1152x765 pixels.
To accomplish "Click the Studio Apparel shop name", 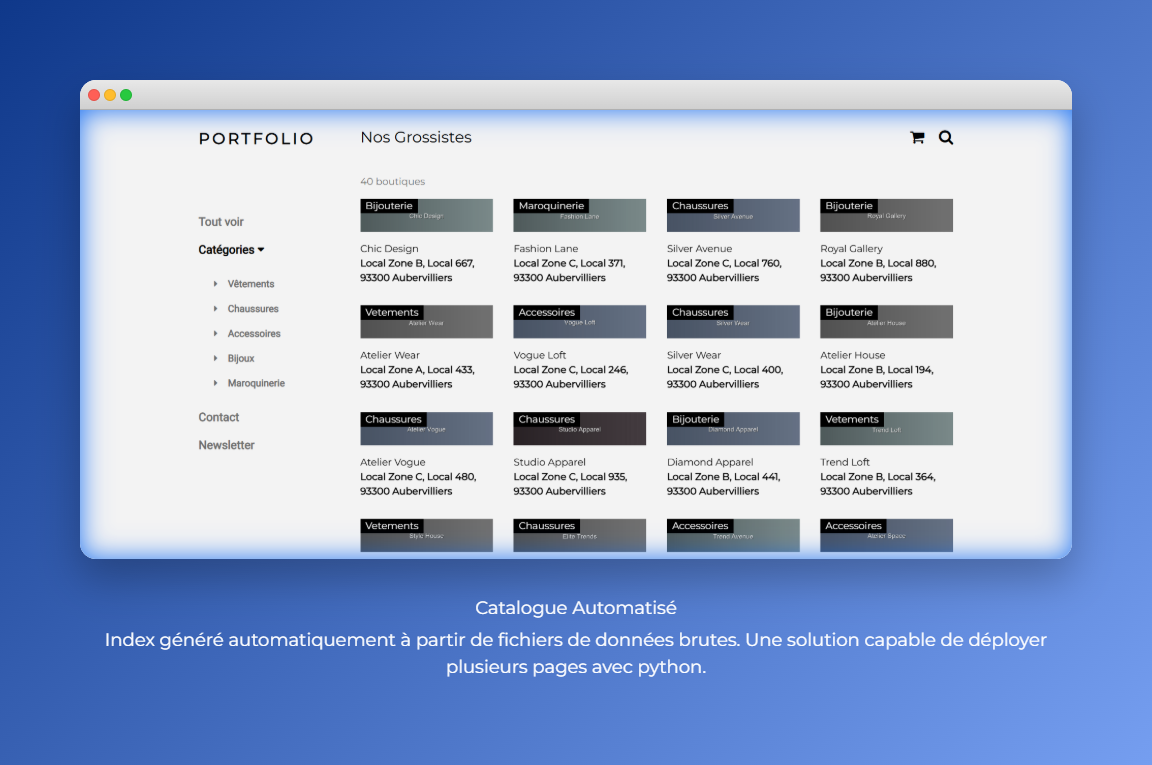I will 550,462.
